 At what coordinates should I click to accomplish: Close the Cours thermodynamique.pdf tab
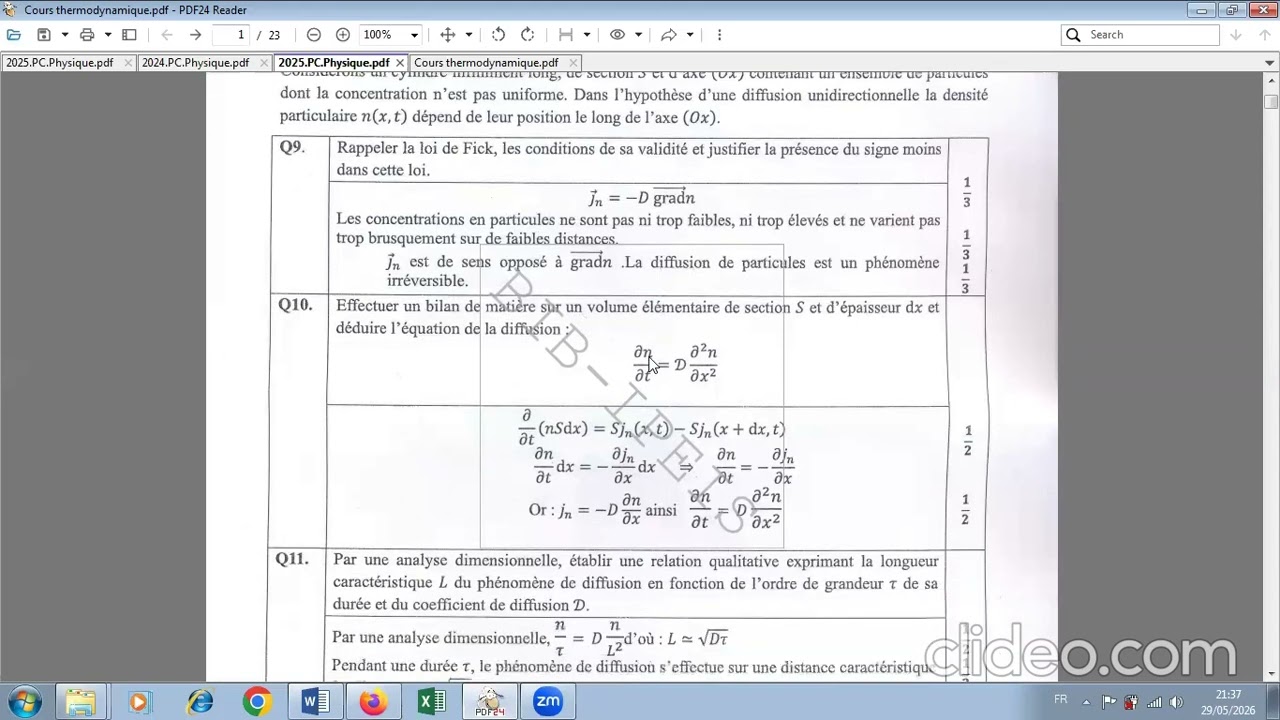point(572,63)
